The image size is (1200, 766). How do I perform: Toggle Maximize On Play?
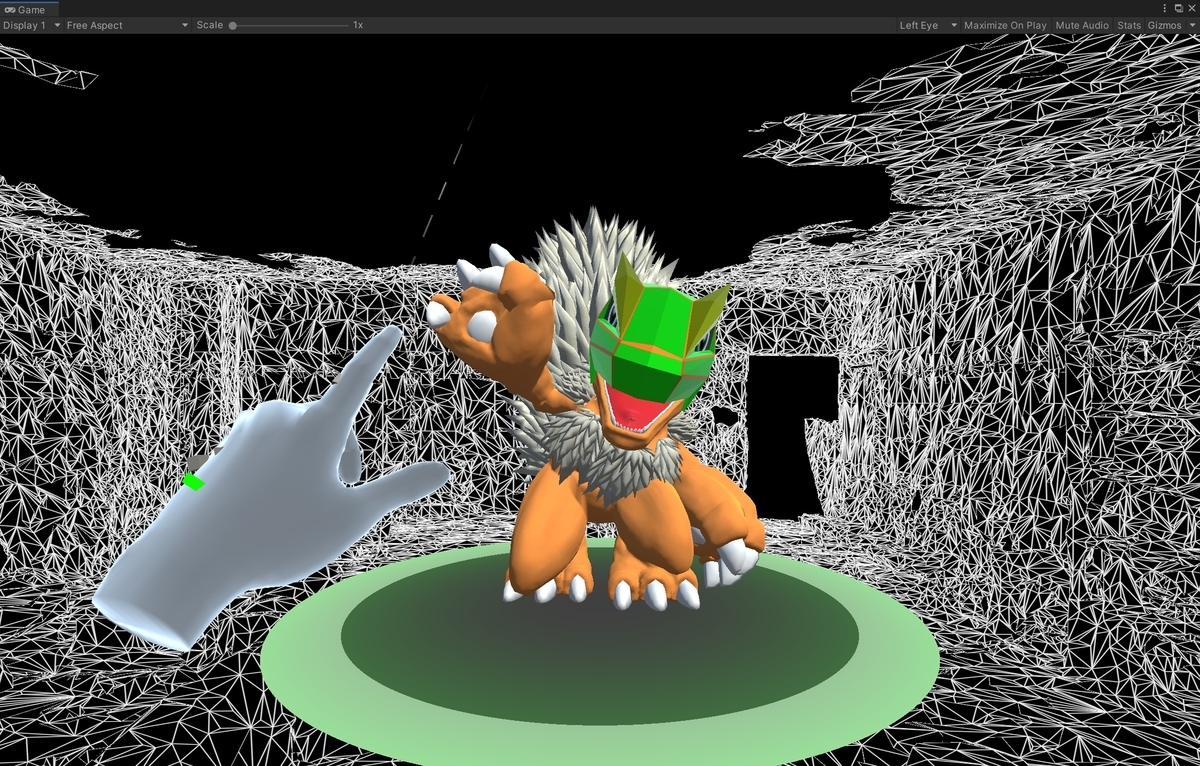point(1005,25)
